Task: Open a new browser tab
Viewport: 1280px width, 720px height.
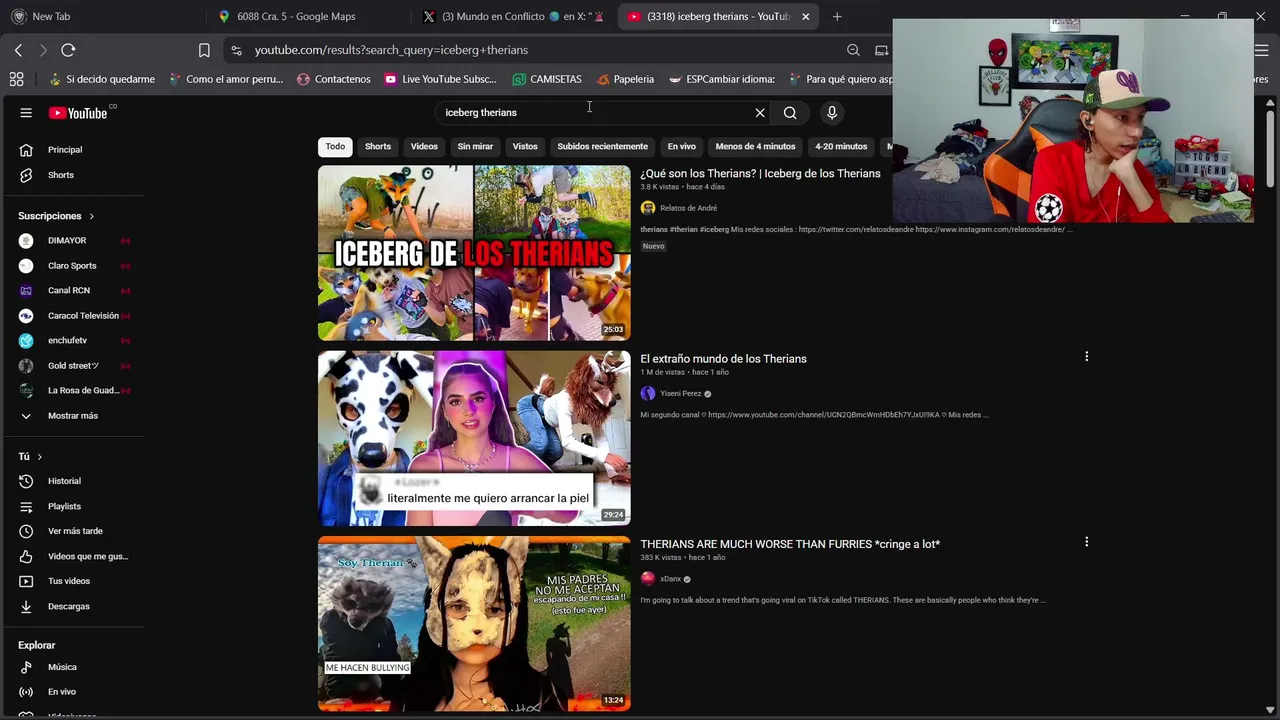Action: coord(837,16)
